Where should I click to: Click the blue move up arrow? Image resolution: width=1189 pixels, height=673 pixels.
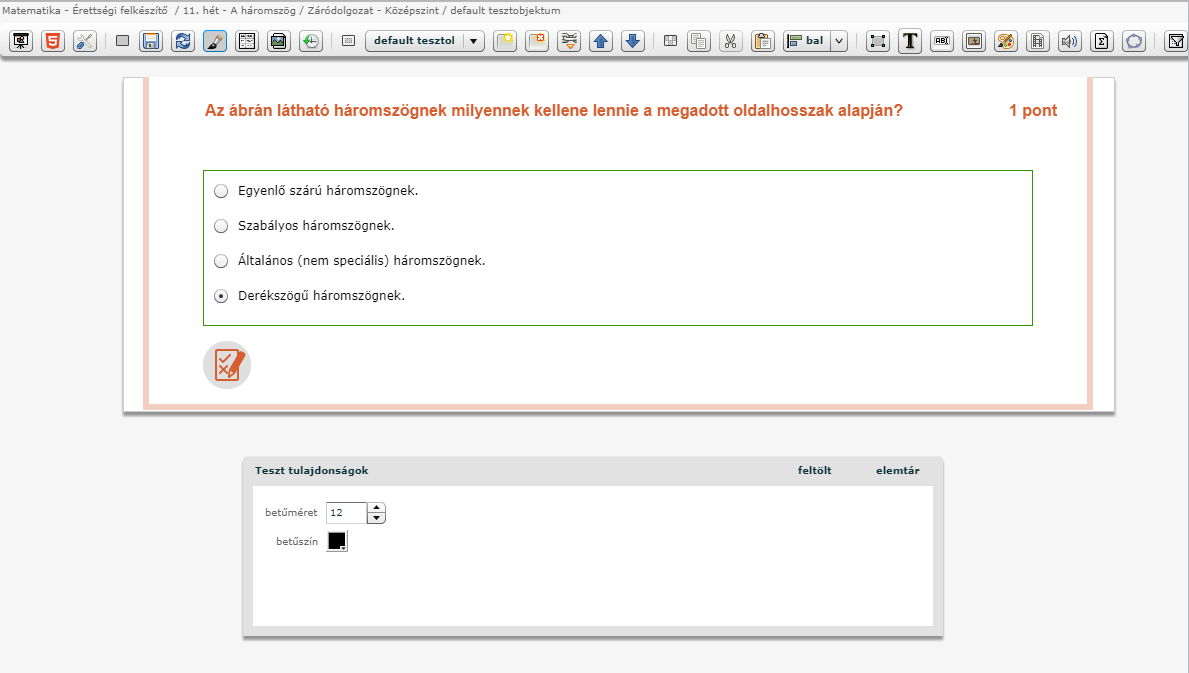(x=600, y=41)
